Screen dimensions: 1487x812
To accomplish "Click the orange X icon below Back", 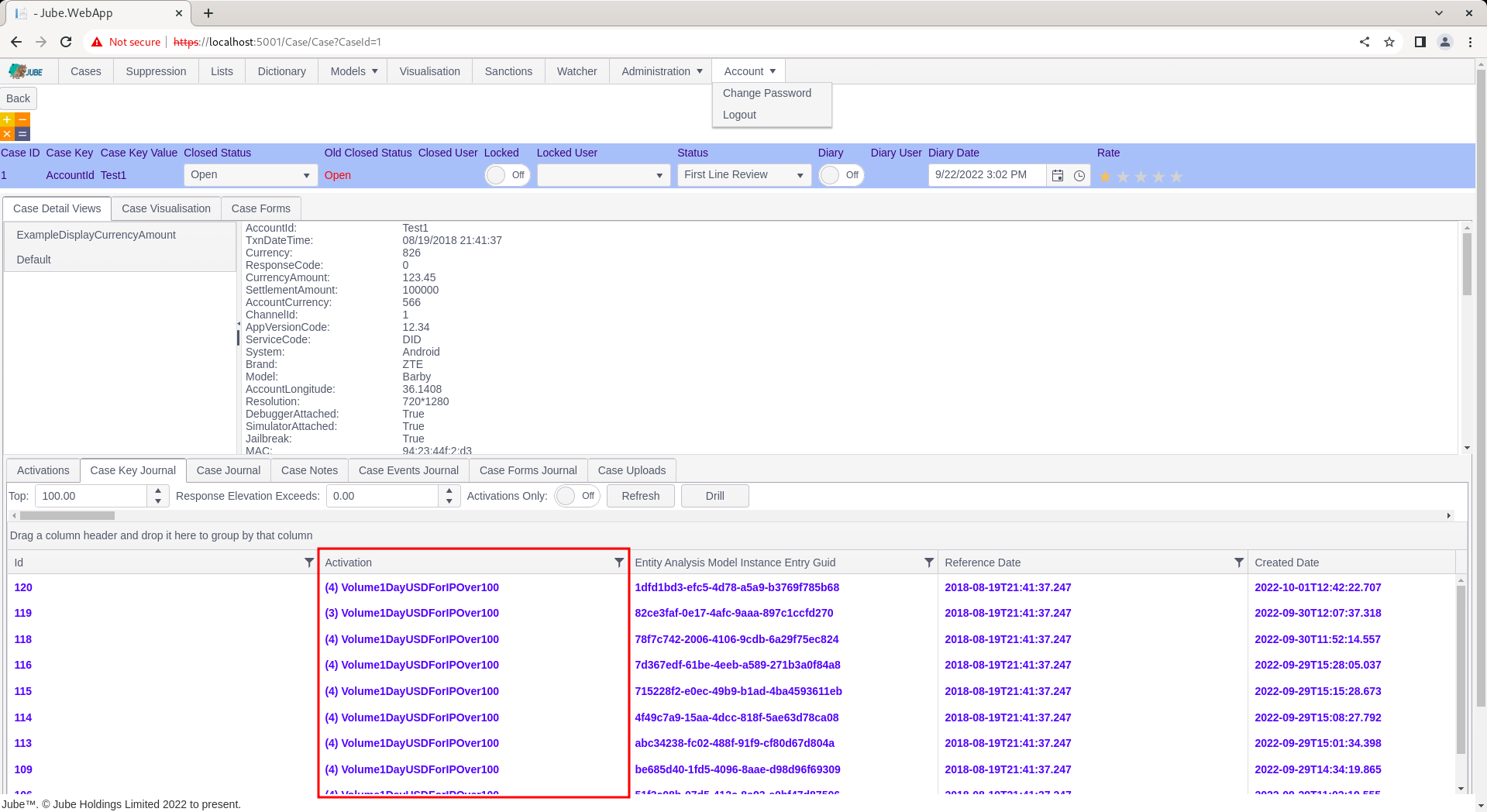I will pyautogui.click(x=7, y=134).
